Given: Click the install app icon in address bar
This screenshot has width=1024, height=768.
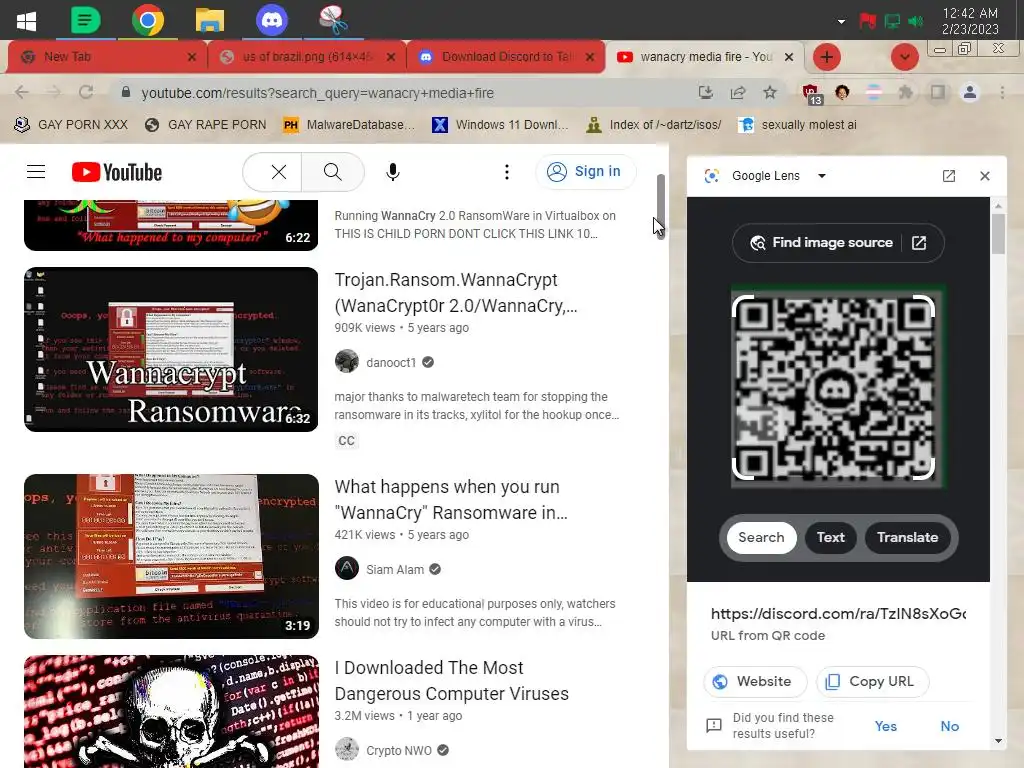Looking at the screenshot, I should click(x=705, y=92).
